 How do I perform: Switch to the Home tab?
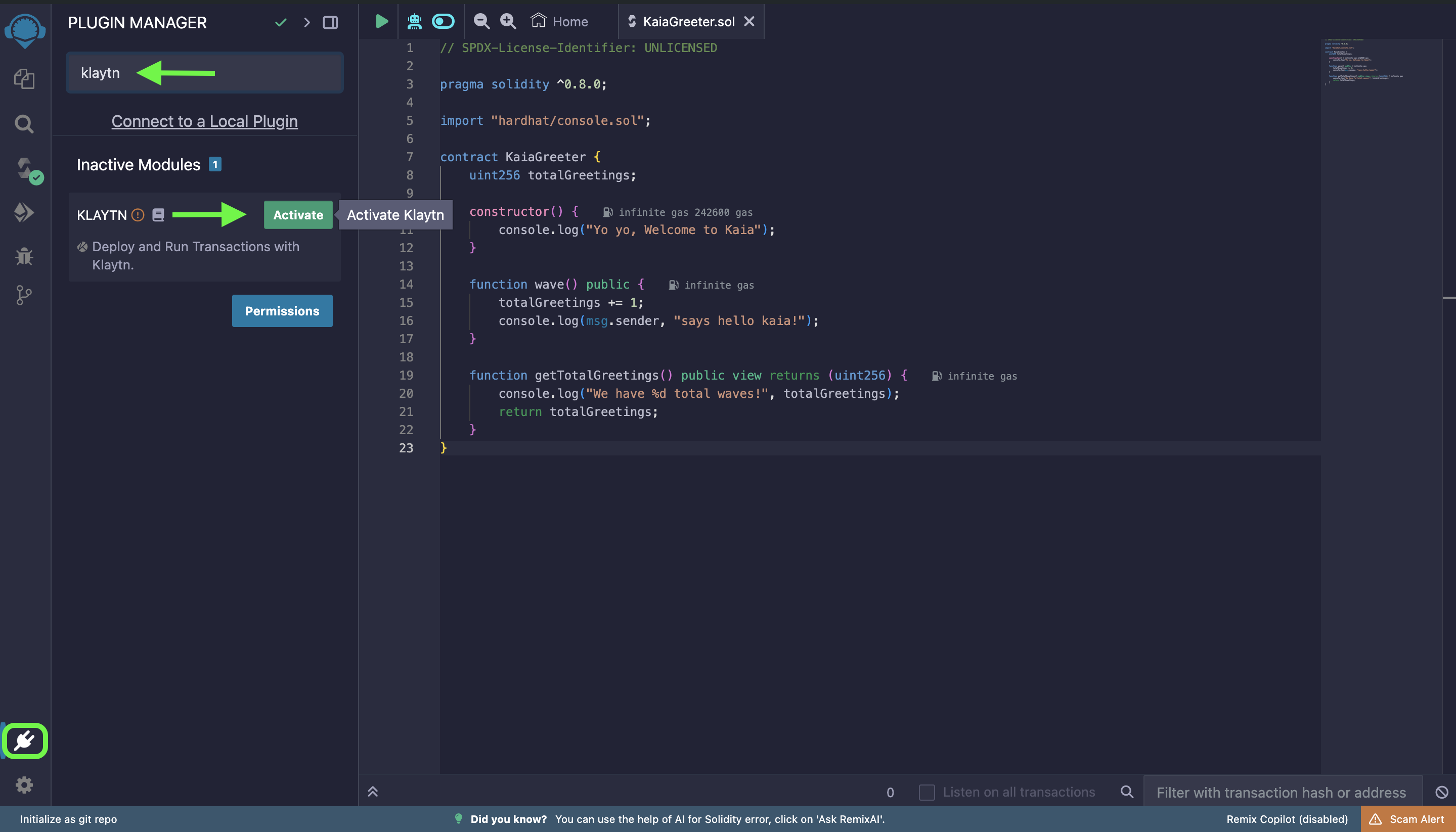click(x=560, y=22)
